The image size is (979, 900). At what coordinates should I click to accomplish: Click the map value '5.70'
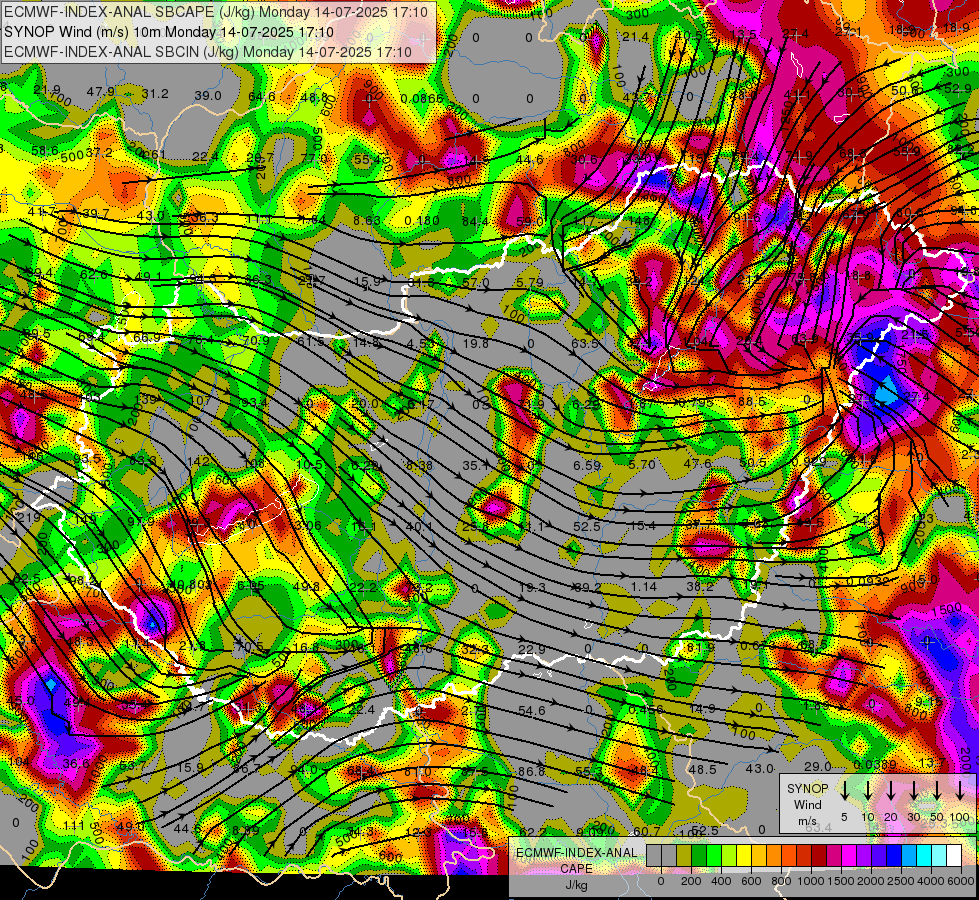[x=642, y=464]
